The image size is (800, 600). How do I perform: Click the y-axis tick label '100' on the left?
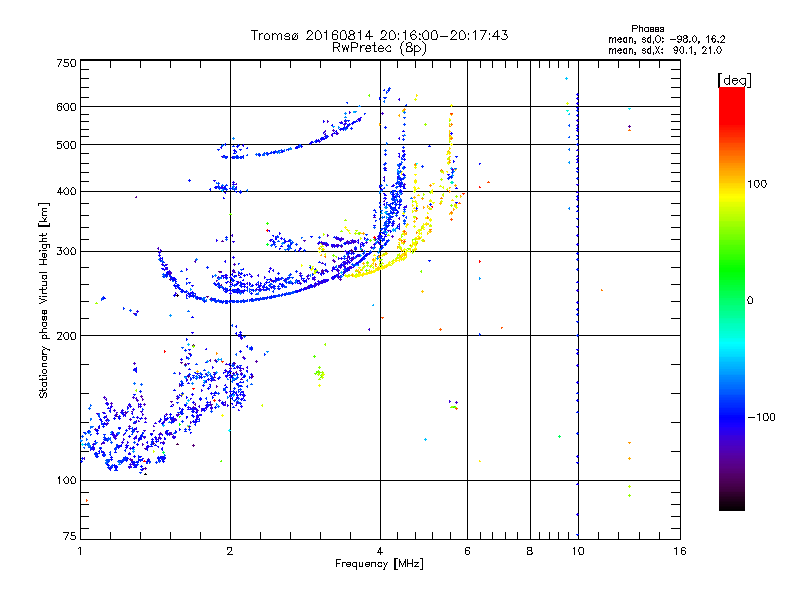[x=66, y=480]
